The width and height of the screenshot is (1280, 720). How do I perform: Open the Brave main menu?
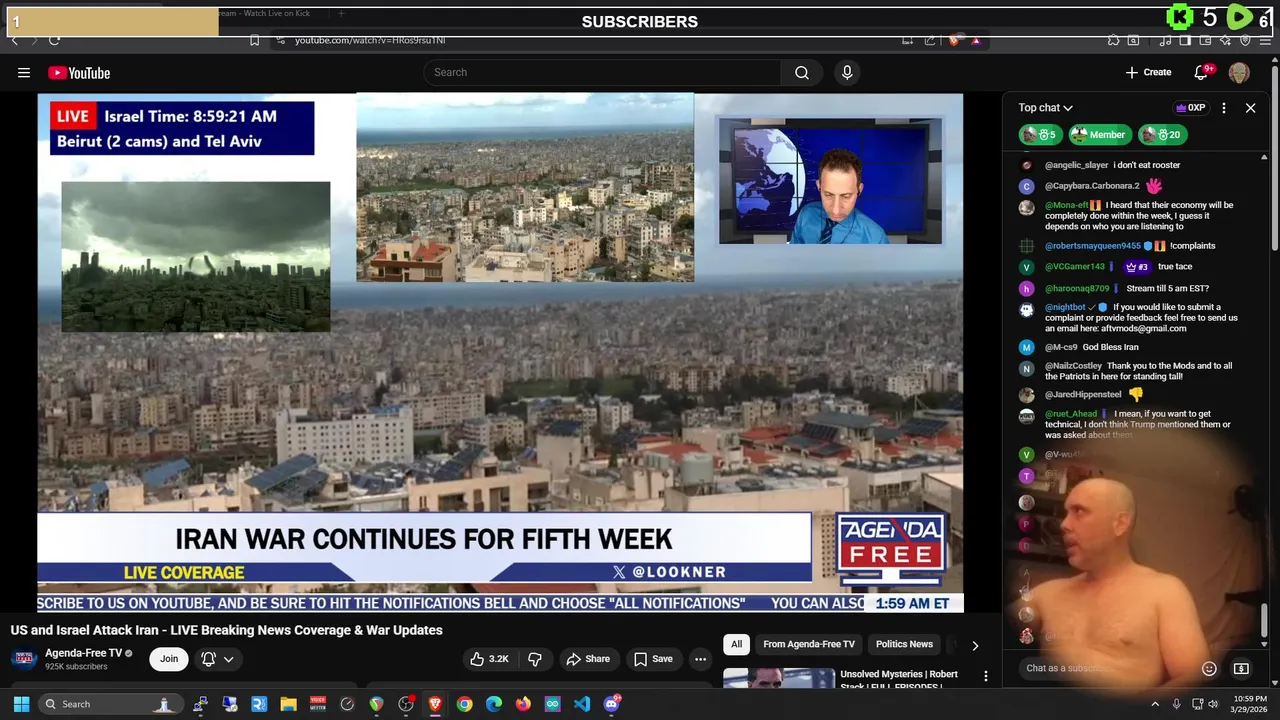pos(1265,40)
